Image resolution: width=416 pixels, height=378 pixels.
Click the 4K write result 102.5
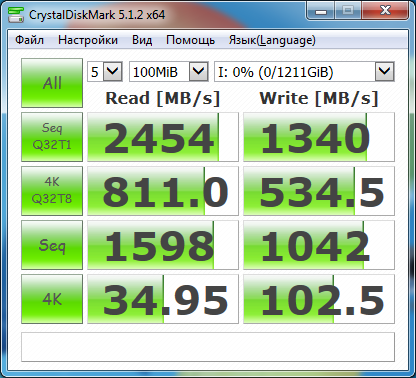319,299
